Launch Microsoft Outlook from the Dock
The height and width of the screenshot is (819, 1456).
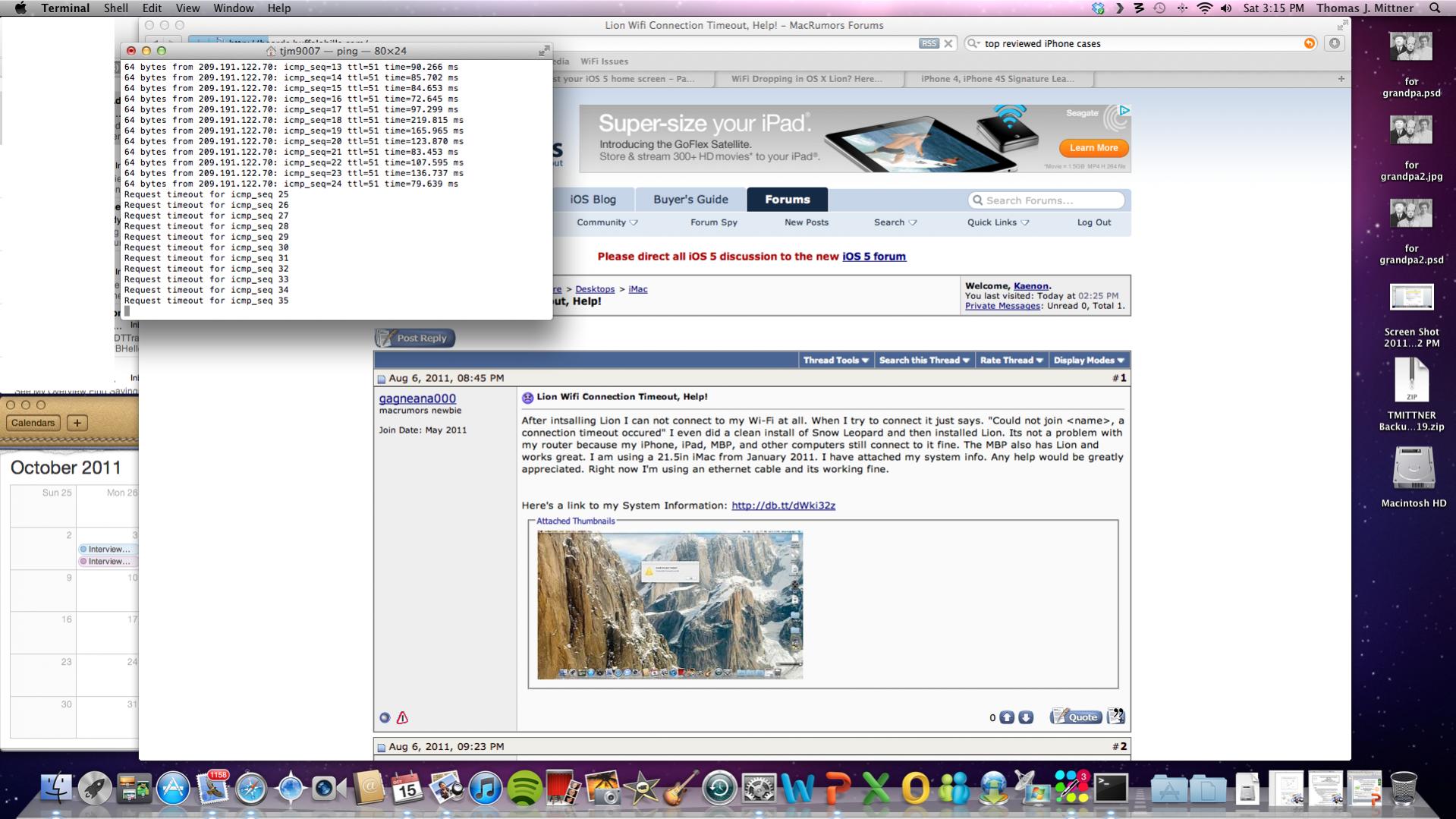click(915, 788)
